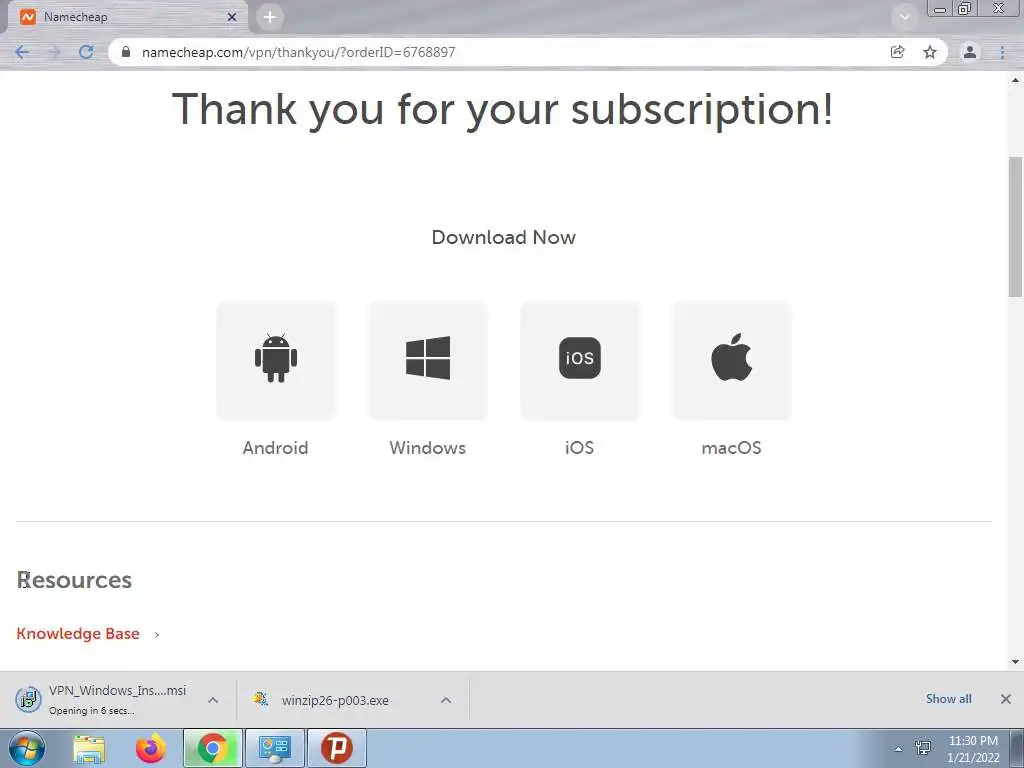Expand options for the winzip26-p003.exe download
This screenshot has width=1024, height=768.
coord(446,700)
